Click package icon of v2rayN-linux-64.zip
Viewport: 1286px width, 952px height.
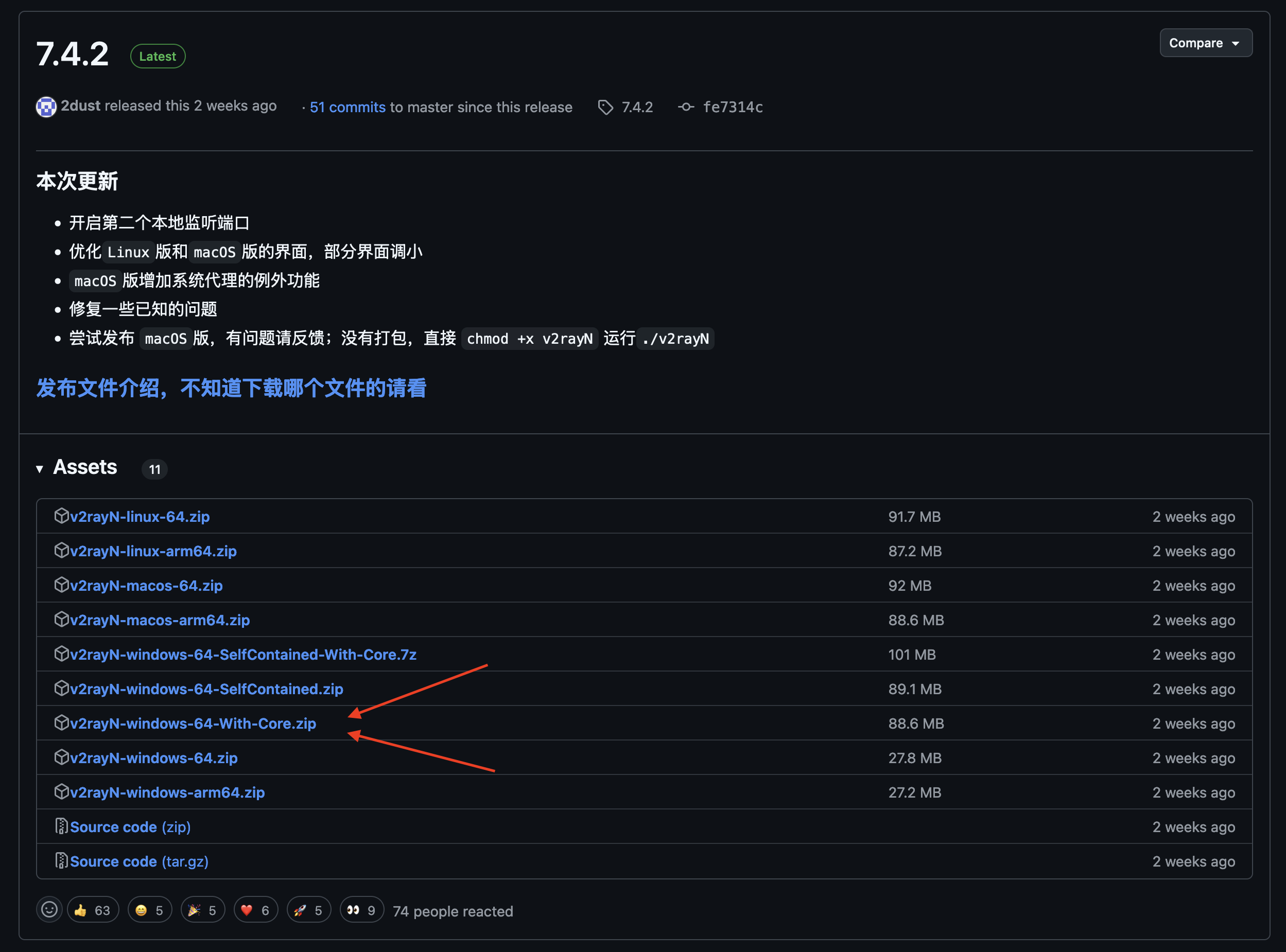pyautogui.click(x=61, y=516)
